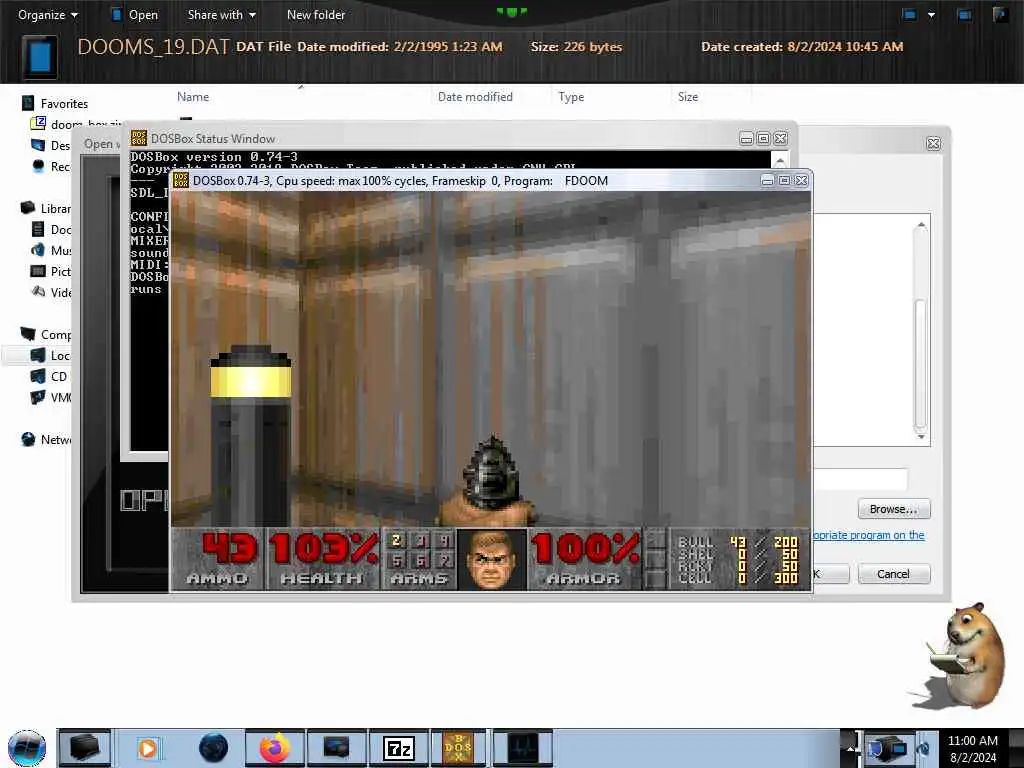Screen dimensions: 1024x768
Task: Toggle the preview pane icon
Action: [x=964, y=14]
